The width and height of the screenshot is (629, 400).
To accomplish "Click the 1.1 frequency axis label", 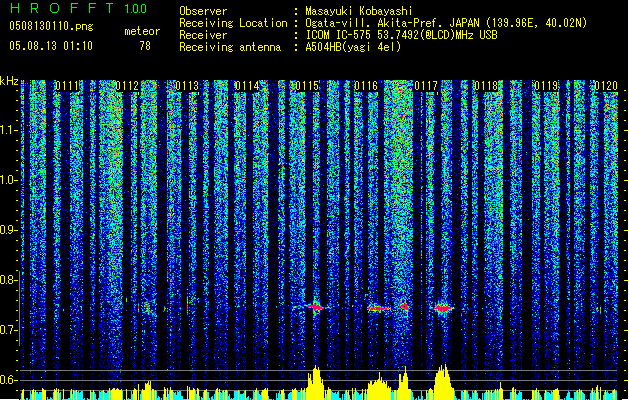I will 9,130.
